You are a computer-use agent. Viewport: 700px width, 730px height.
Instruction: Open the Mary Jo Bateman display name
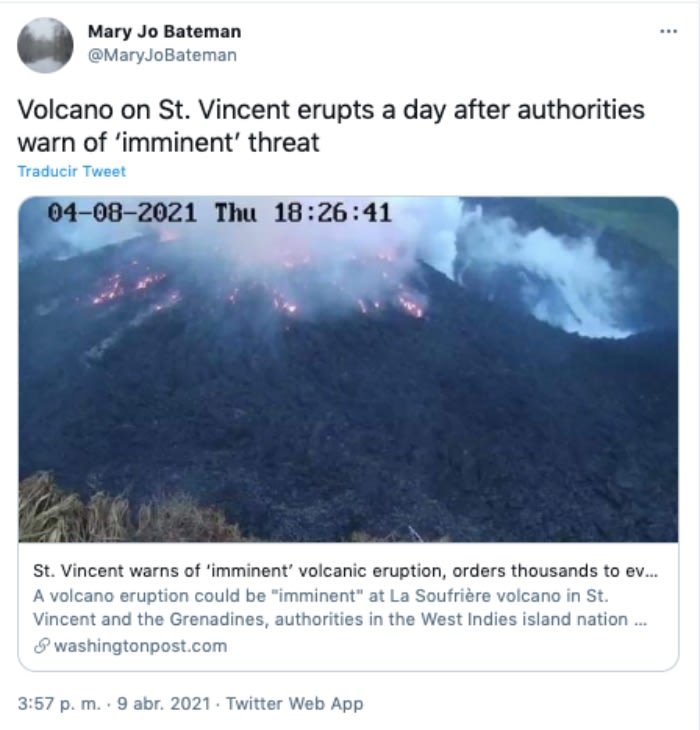point(164,32)
